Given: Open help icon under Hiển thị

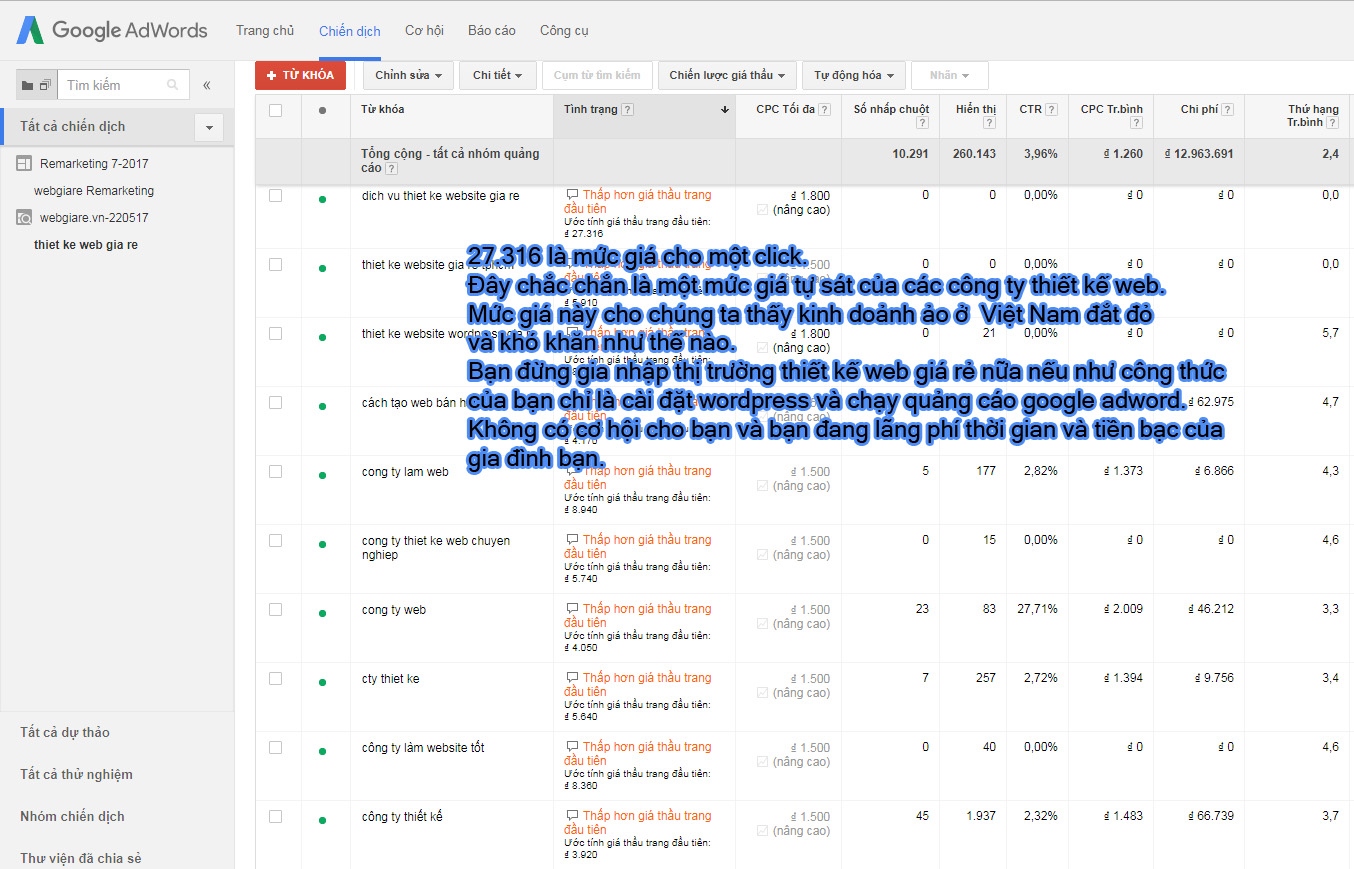Looking at the screenshot, I should coord(989,123).
